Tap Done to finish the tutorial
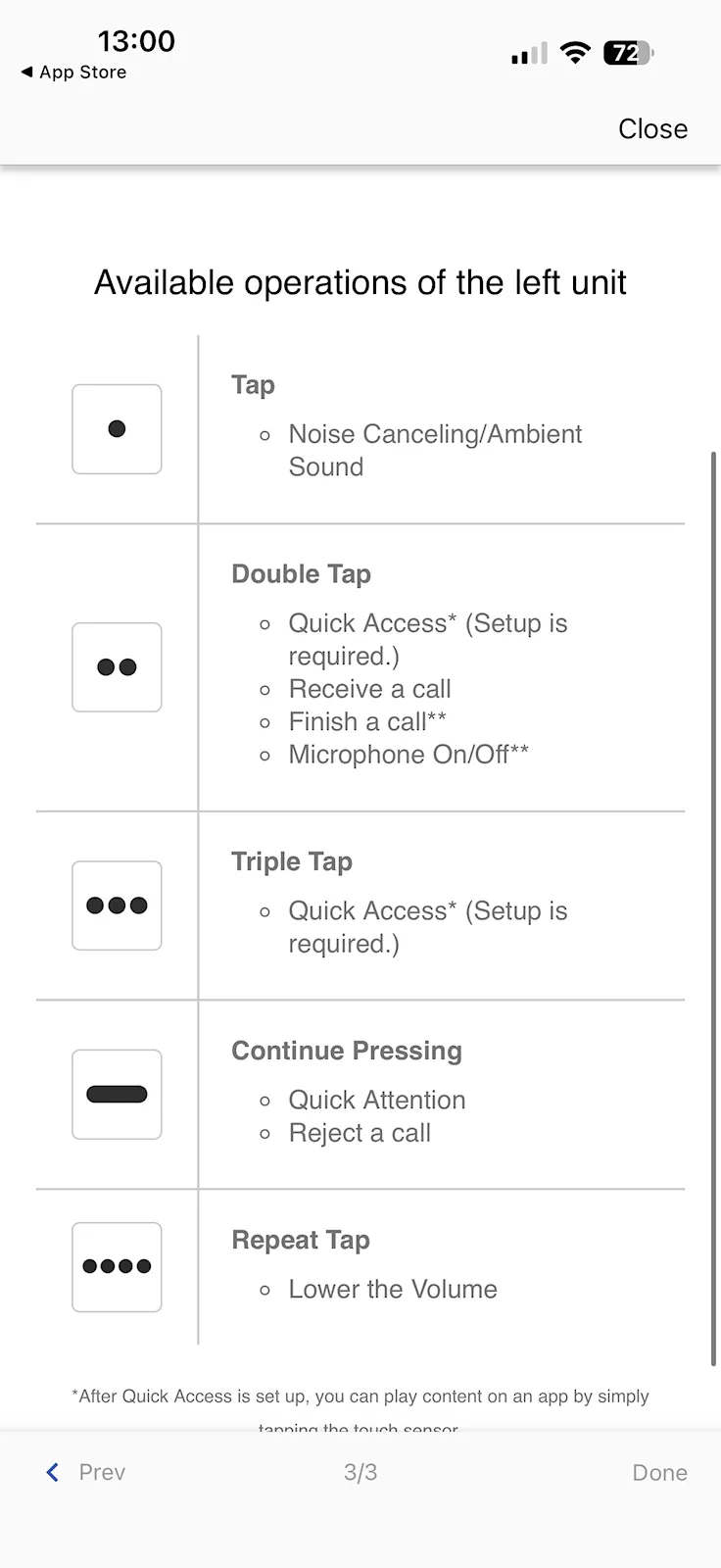721x1568 pixels. [659, 1472]
